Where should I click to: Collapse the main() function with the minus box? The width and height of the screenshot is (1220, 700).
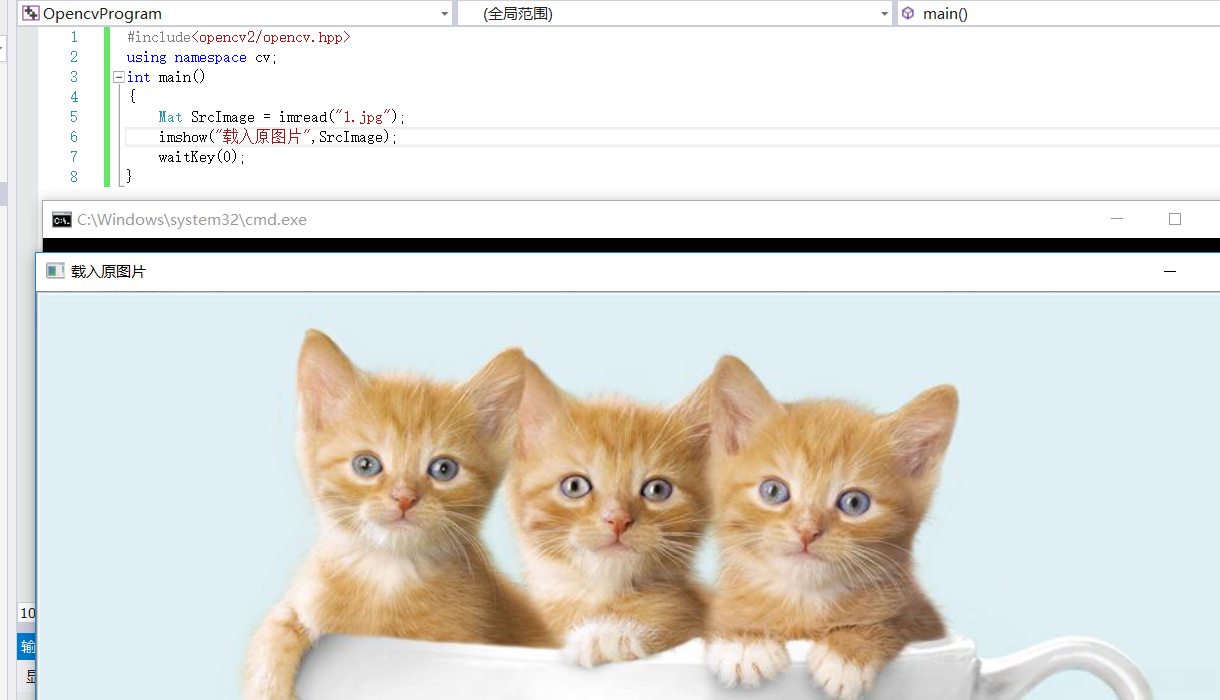point(118,76)
